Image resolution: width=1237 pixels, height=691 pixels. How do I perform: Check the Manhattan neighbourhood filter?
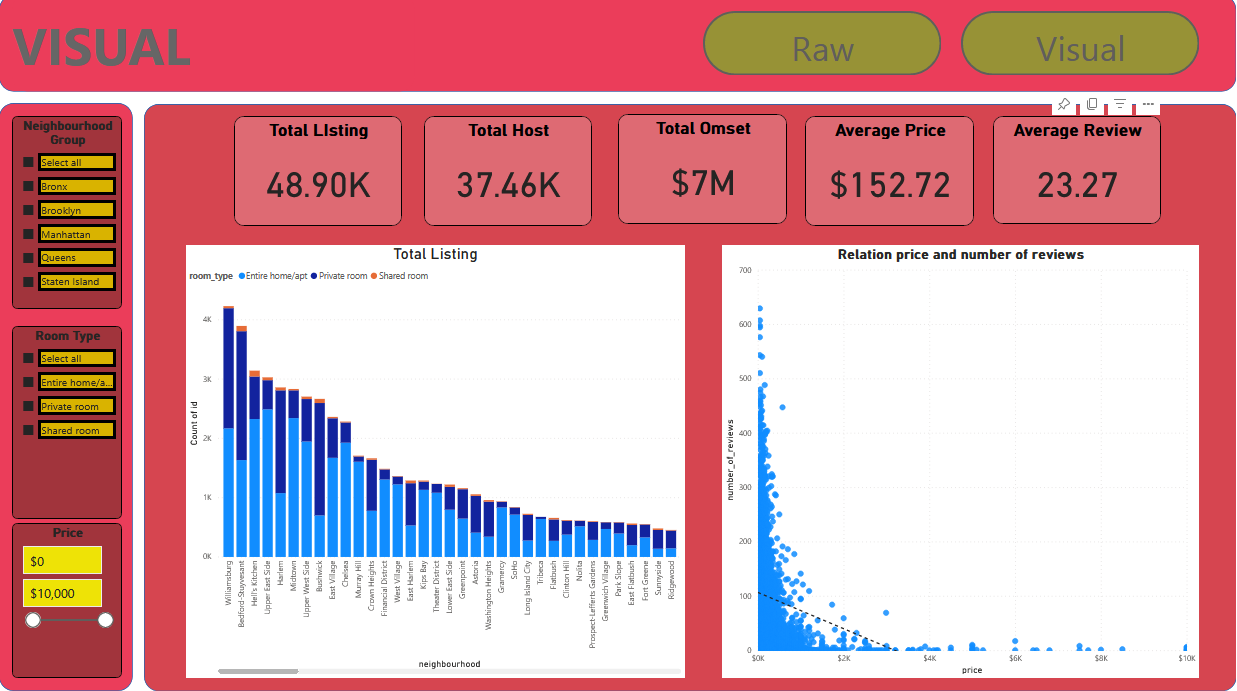(29, 234)
